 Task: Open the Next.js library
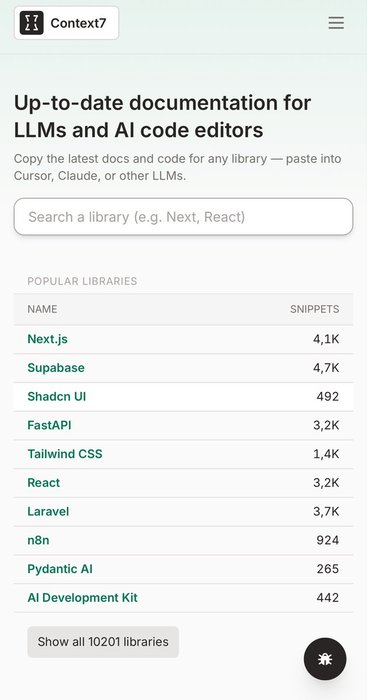point(48,339)
